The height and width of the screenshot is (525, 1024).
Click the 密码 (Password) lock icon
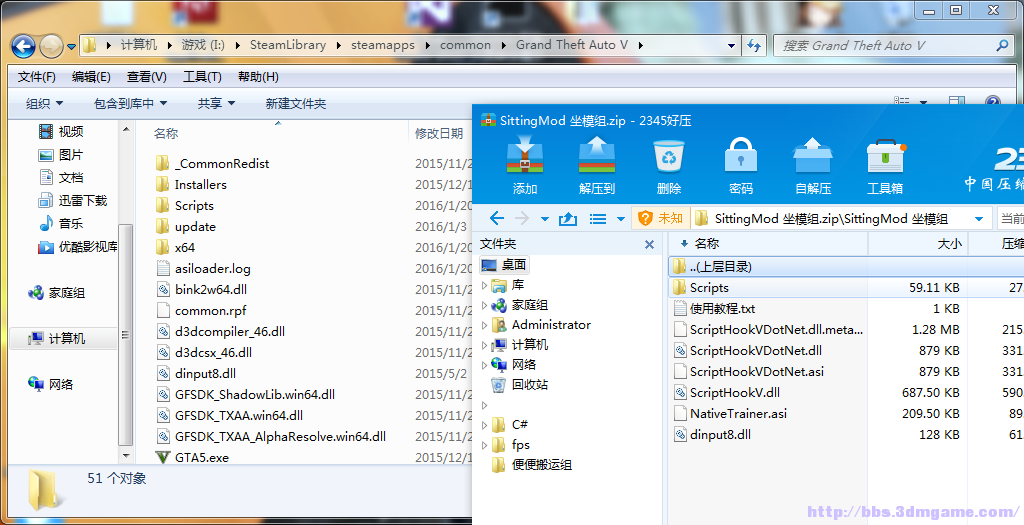click(x=741, y=165)
